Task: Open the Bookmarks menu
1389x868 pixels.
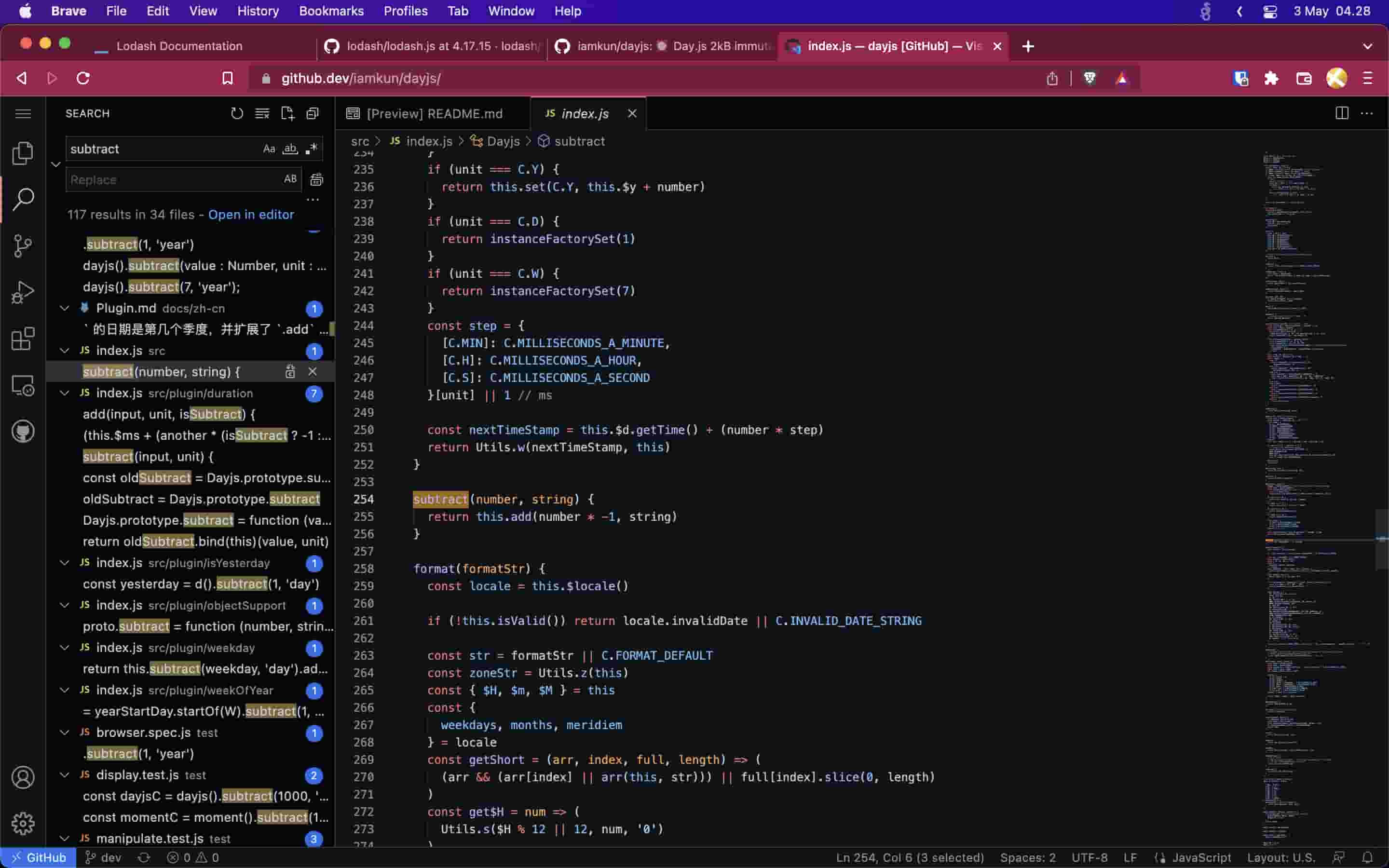Action: point(330,11)
